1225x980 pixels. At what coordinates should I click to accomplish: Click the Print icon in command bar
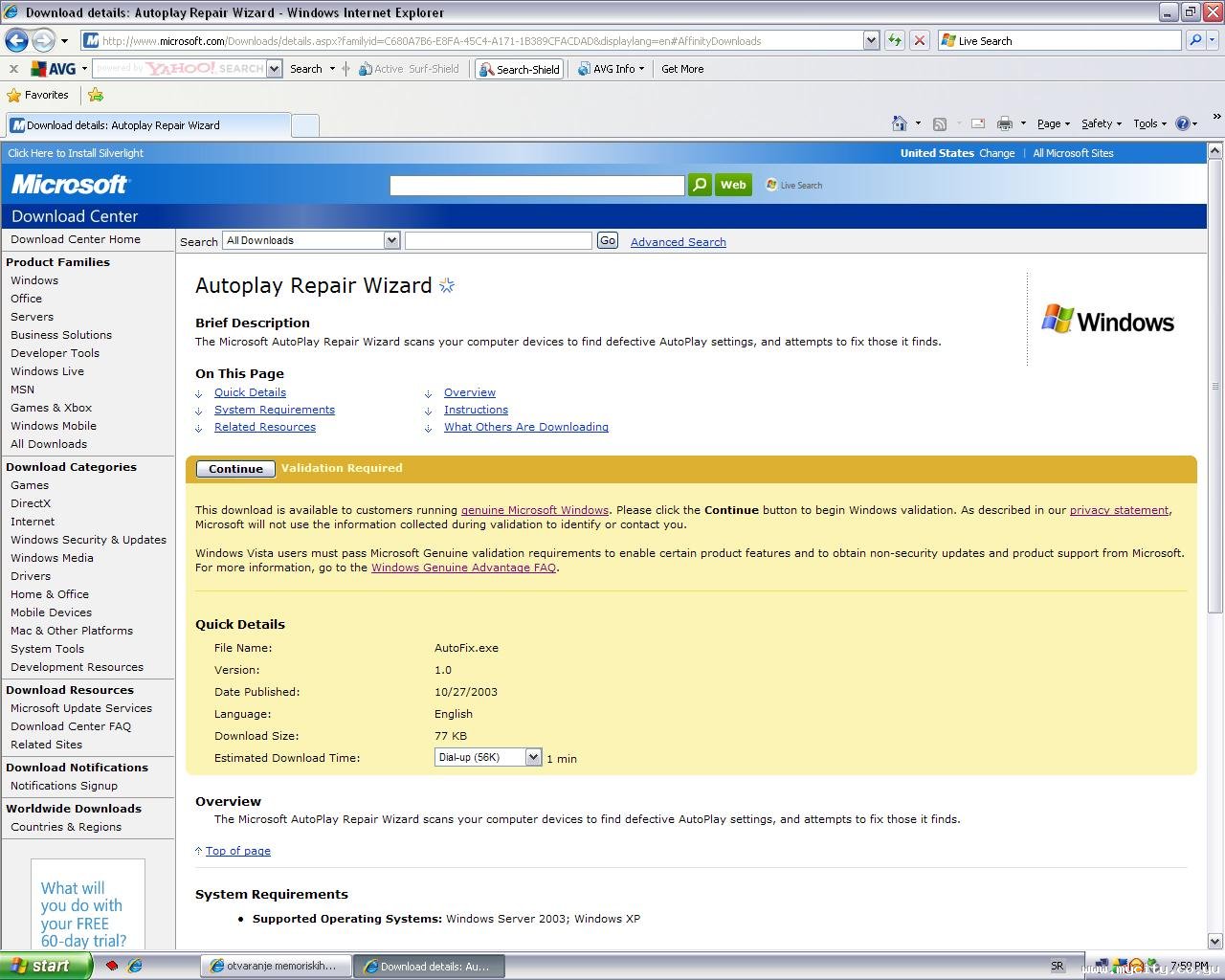(x=1004, y=123)
